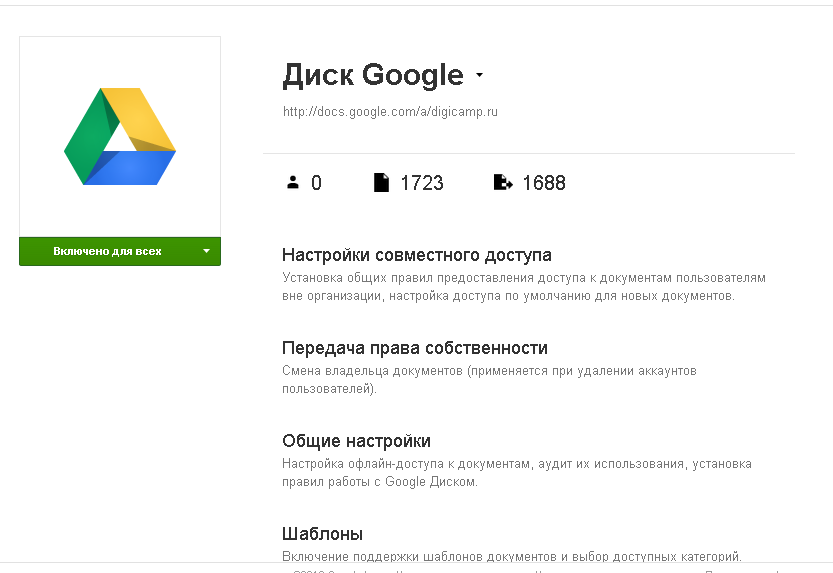Click the Включено для всех green button
833x573 pixels.
120,251
